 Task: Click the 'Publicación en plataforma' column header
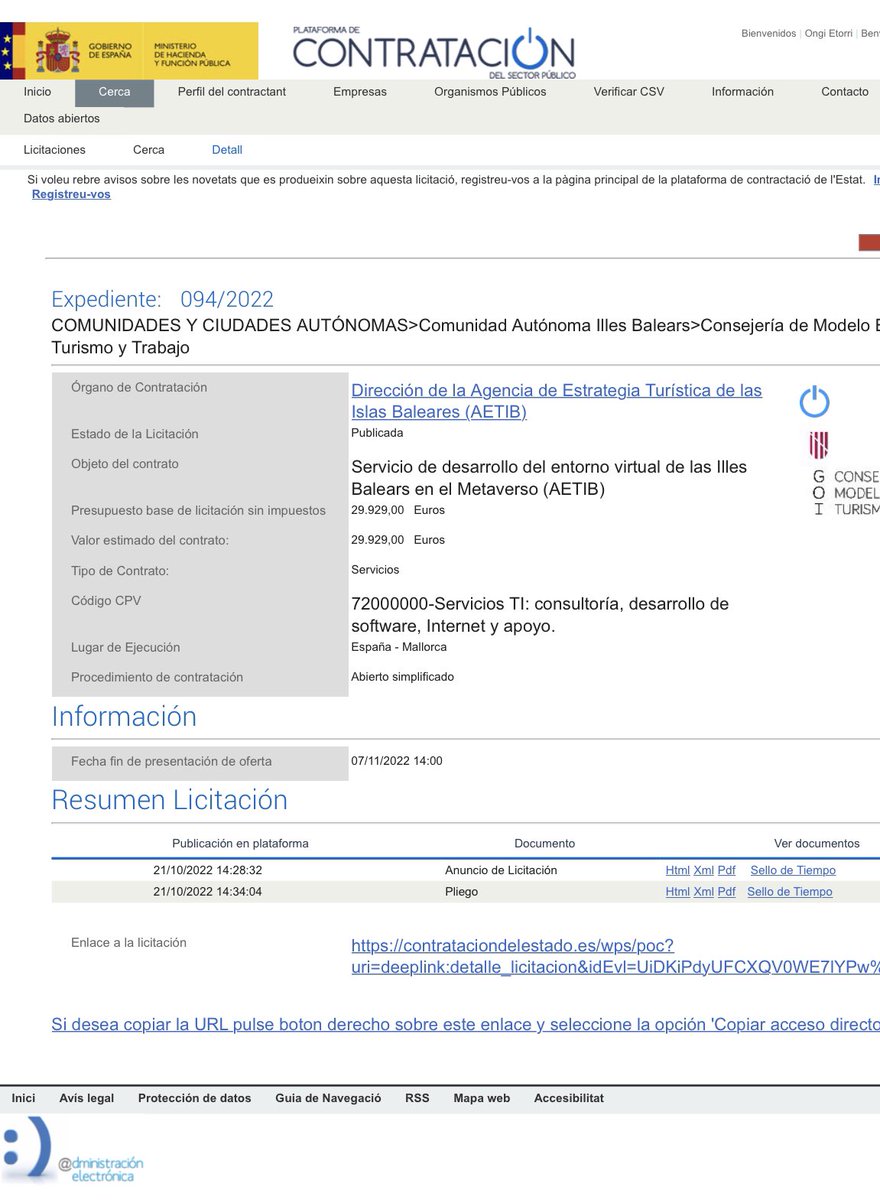(240, 844)
